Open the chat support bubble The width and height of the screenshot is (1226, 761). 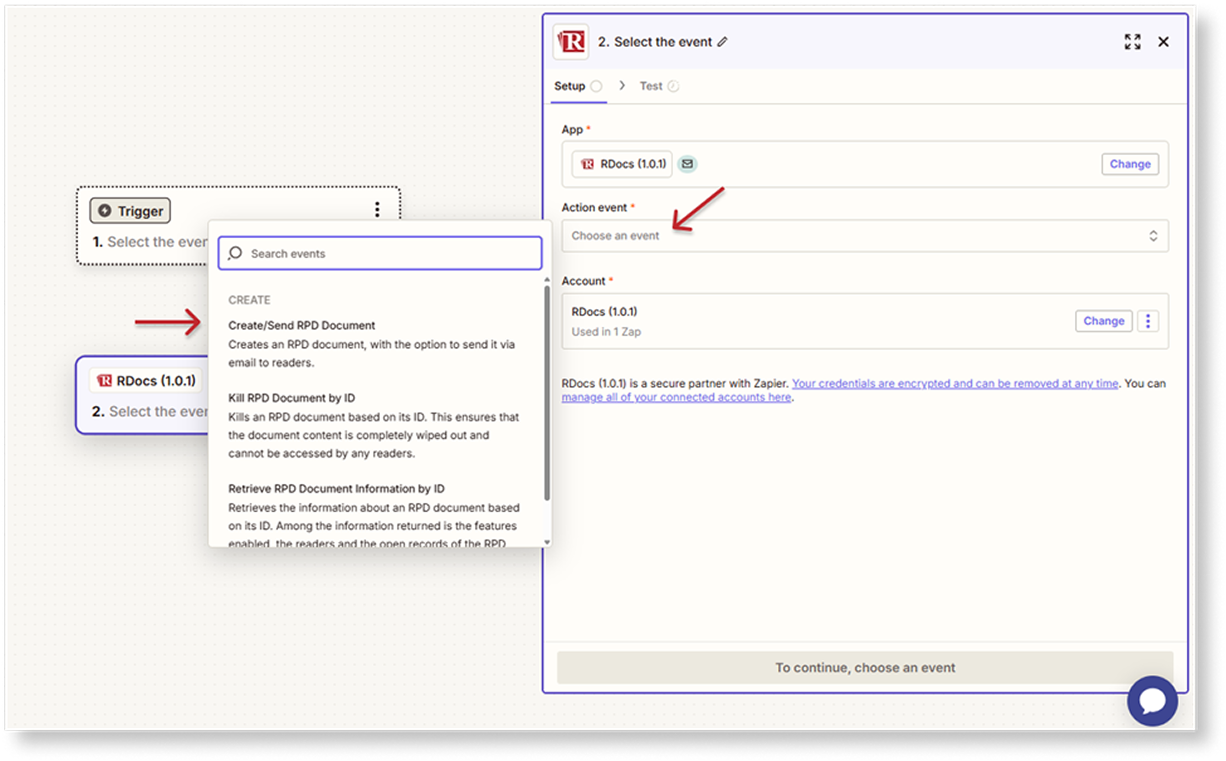pyautogui.click(x=1152, y=703)
